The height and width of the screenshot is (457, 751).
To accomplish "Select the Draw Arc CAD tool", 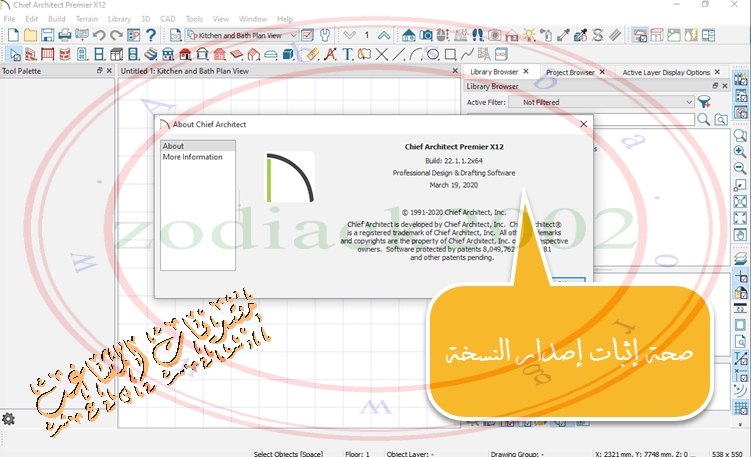I will 416,54.
